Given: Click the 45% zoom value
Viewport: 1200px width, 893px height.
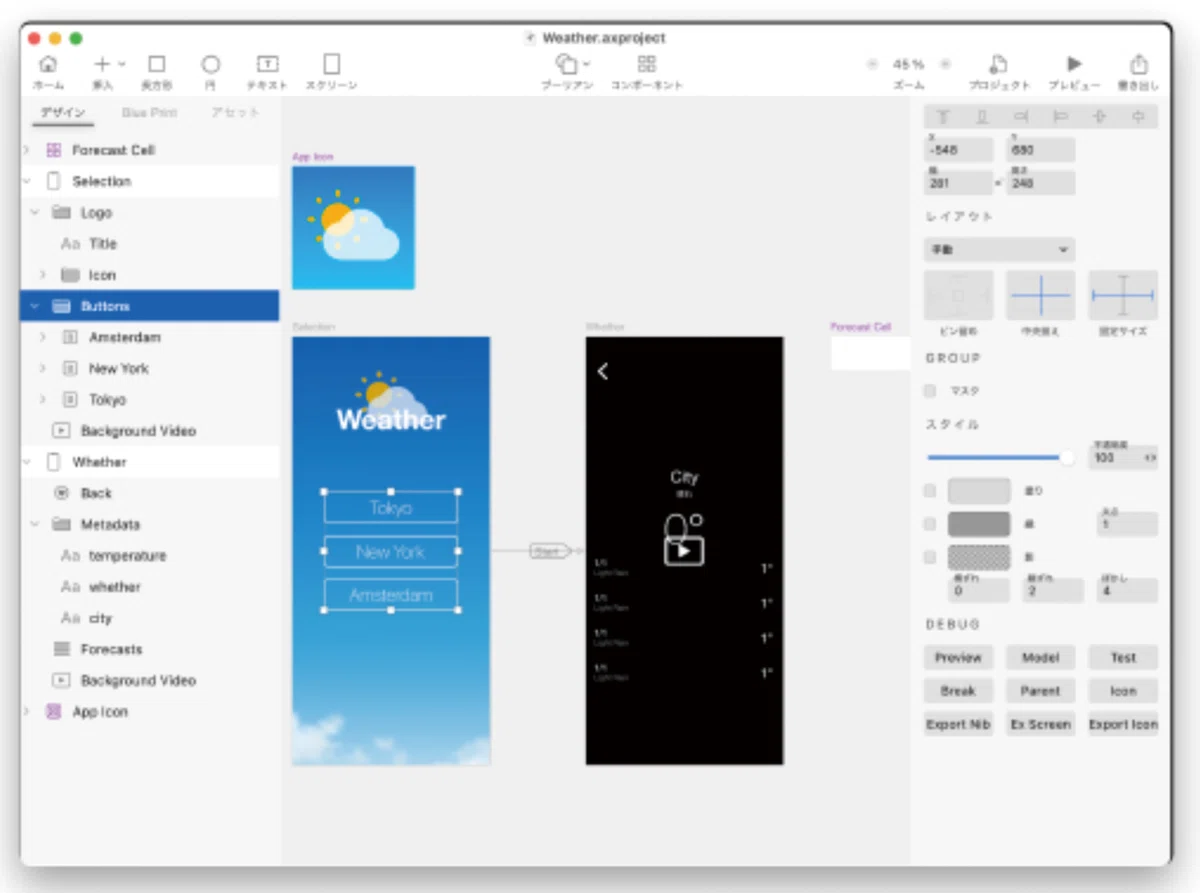Looking at the screenshot, I should click(908, 64).
